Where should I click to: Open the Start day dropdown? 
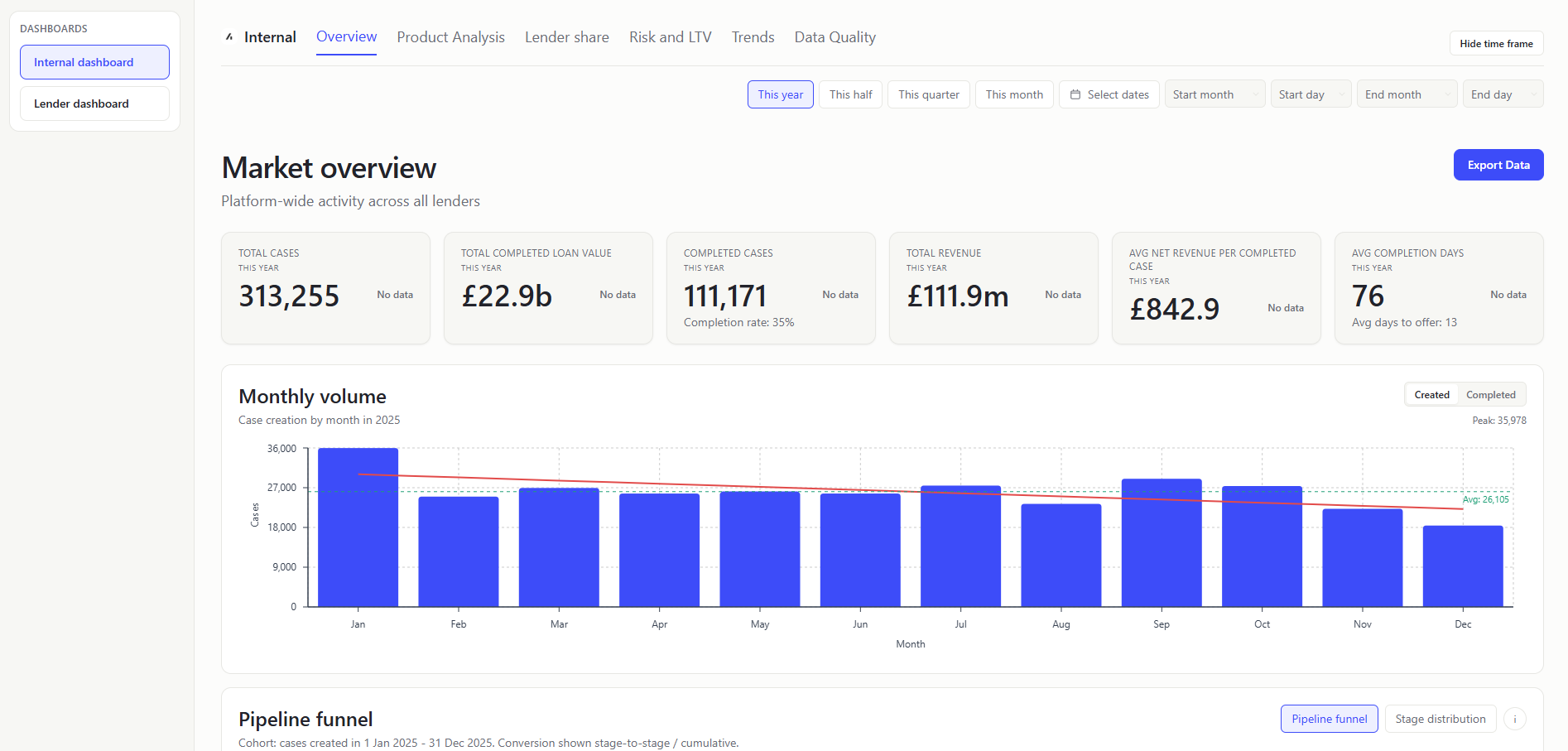coord(1311,94)
